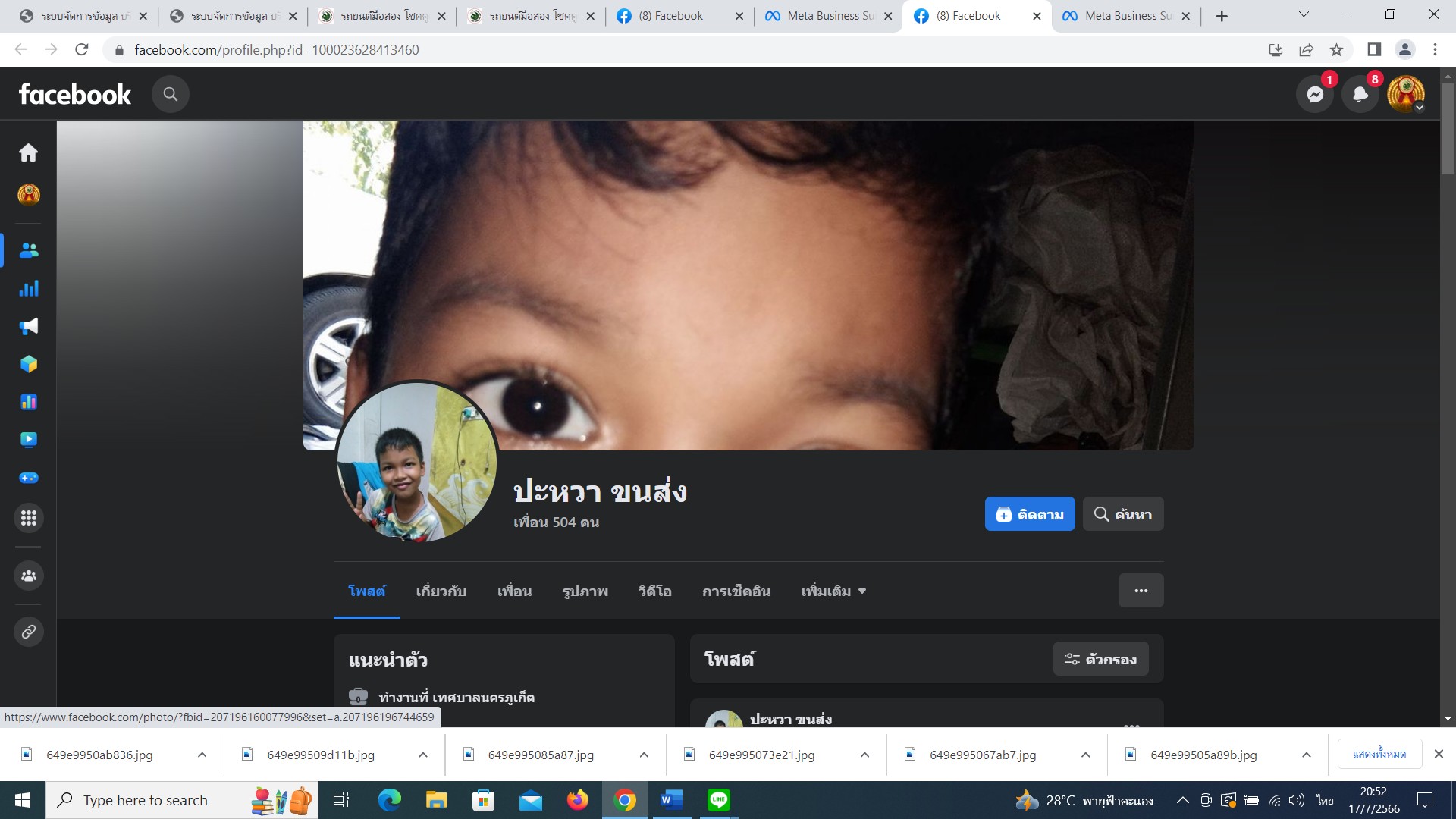Expand the เพิ่มเติม dropdown tab
This screenshot has width=1456, height=819.
[833, 591]
